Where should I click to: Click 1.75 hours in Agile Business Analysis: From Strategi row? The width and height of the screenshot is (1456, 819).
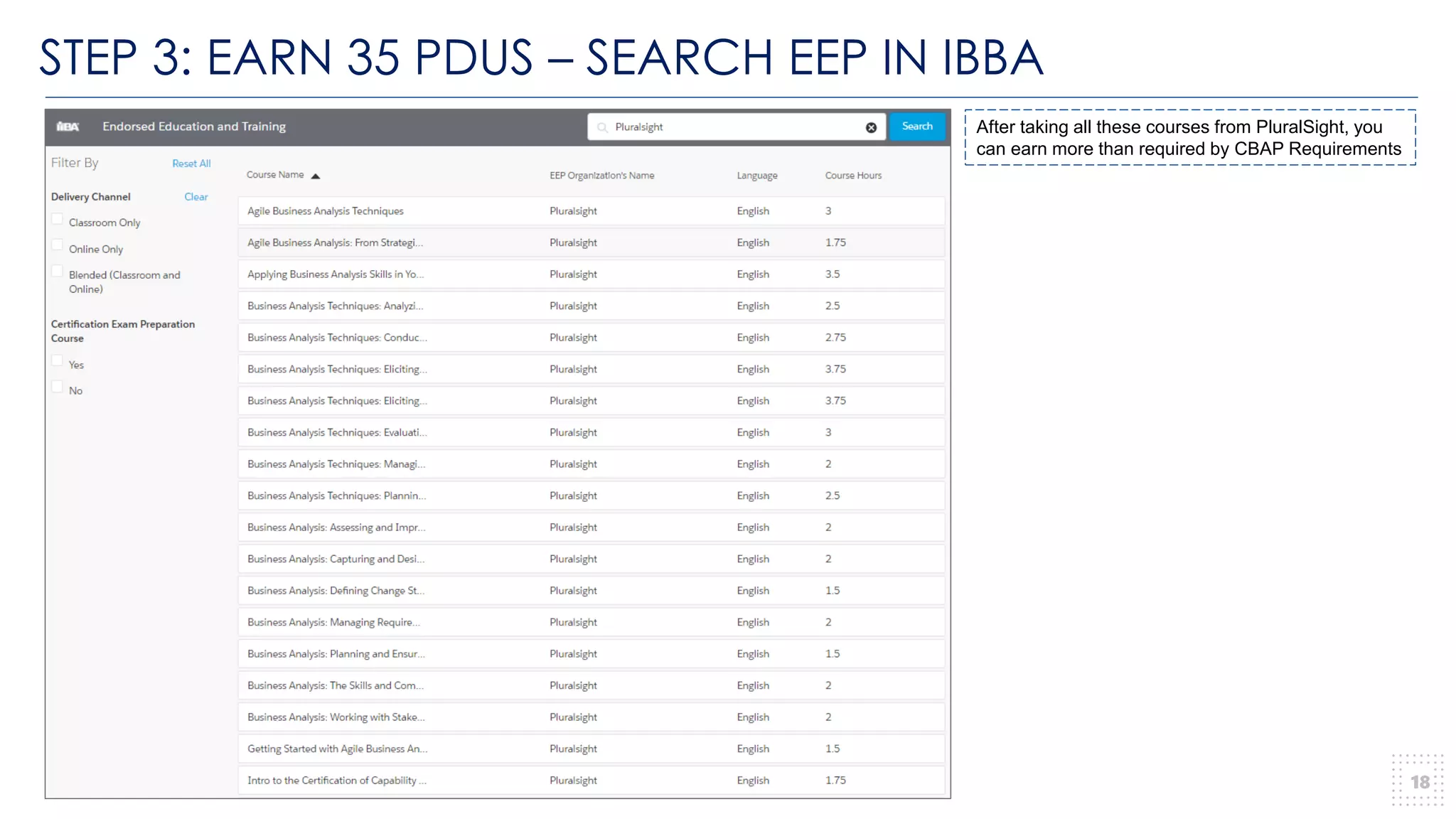coord(835,242)
